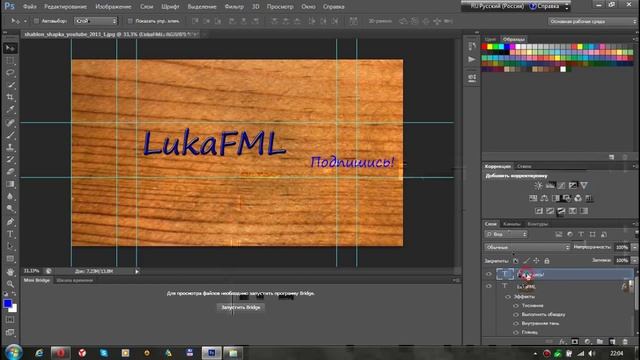The image size is (640, 360).
Task: Add a Curves adjustment layer
Action: (x=561, y=186)
